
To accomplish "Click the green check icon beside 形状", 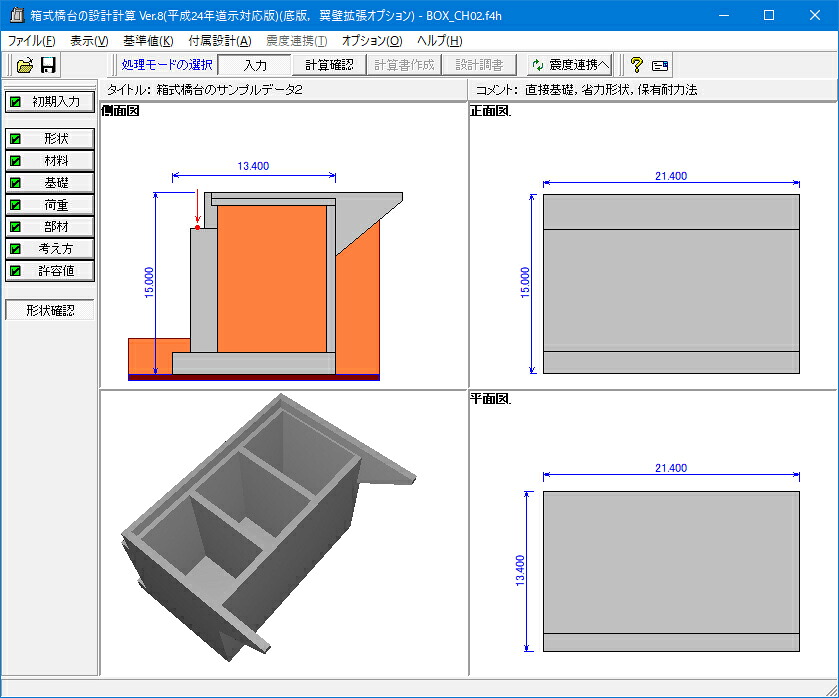I will (16, 139).
